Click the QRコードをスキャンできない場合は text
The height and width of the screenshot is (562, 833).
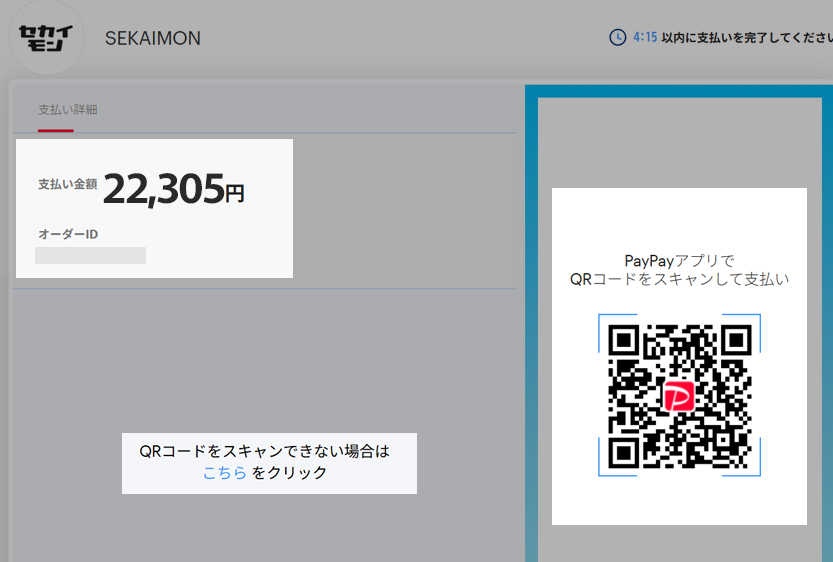265,451
